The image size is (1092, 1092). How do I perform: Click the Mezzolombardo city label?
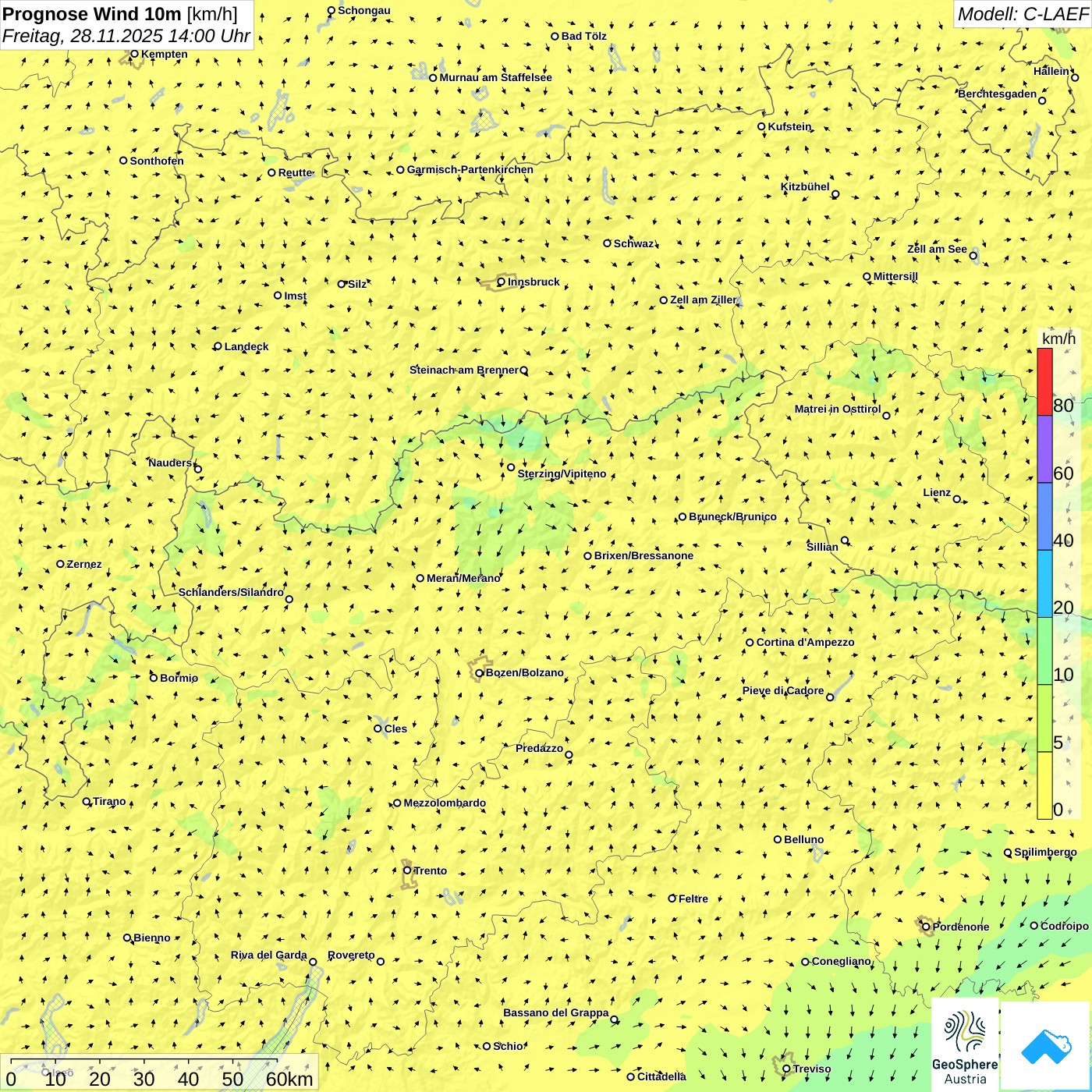click(445, 803)
